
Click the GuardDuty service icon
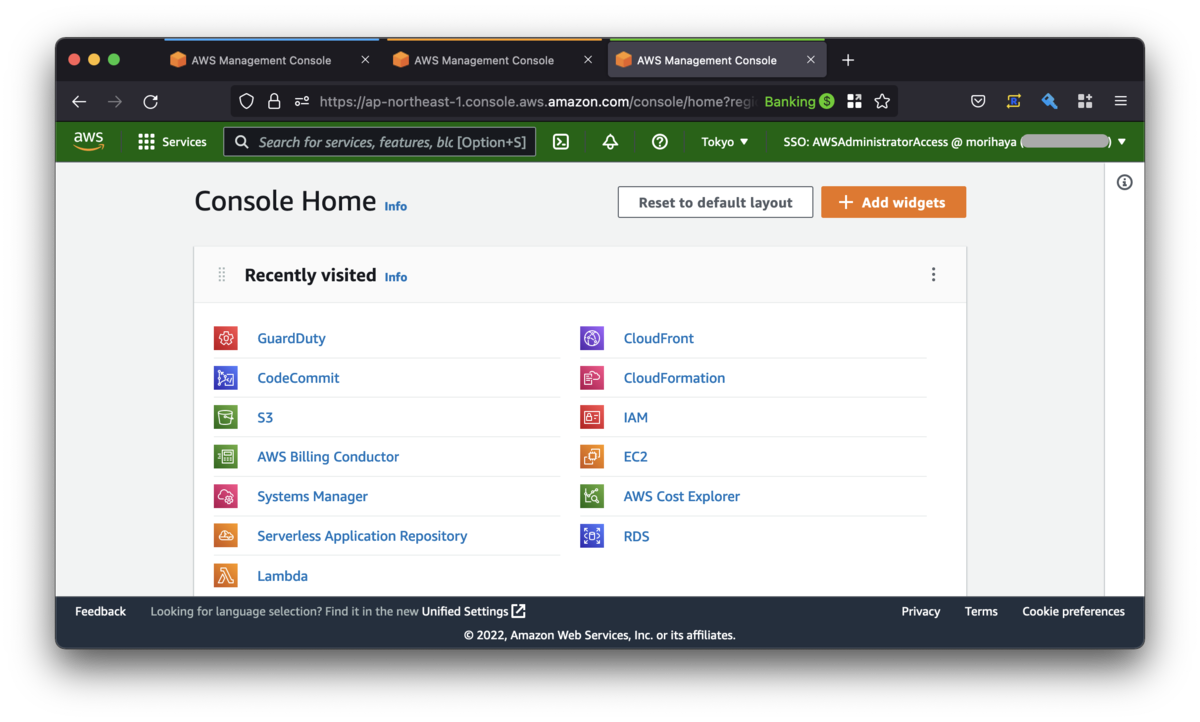[x=226, y=338]
